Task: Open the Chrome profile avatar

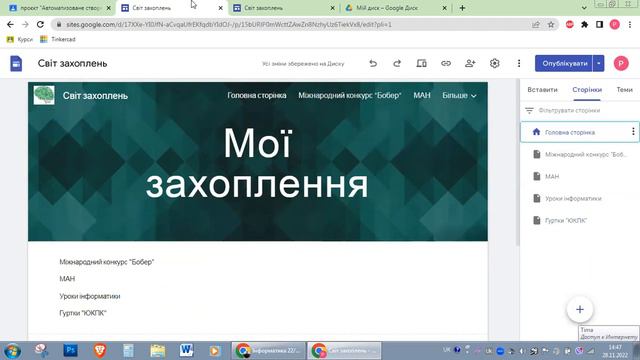Action: click(615, 24)
